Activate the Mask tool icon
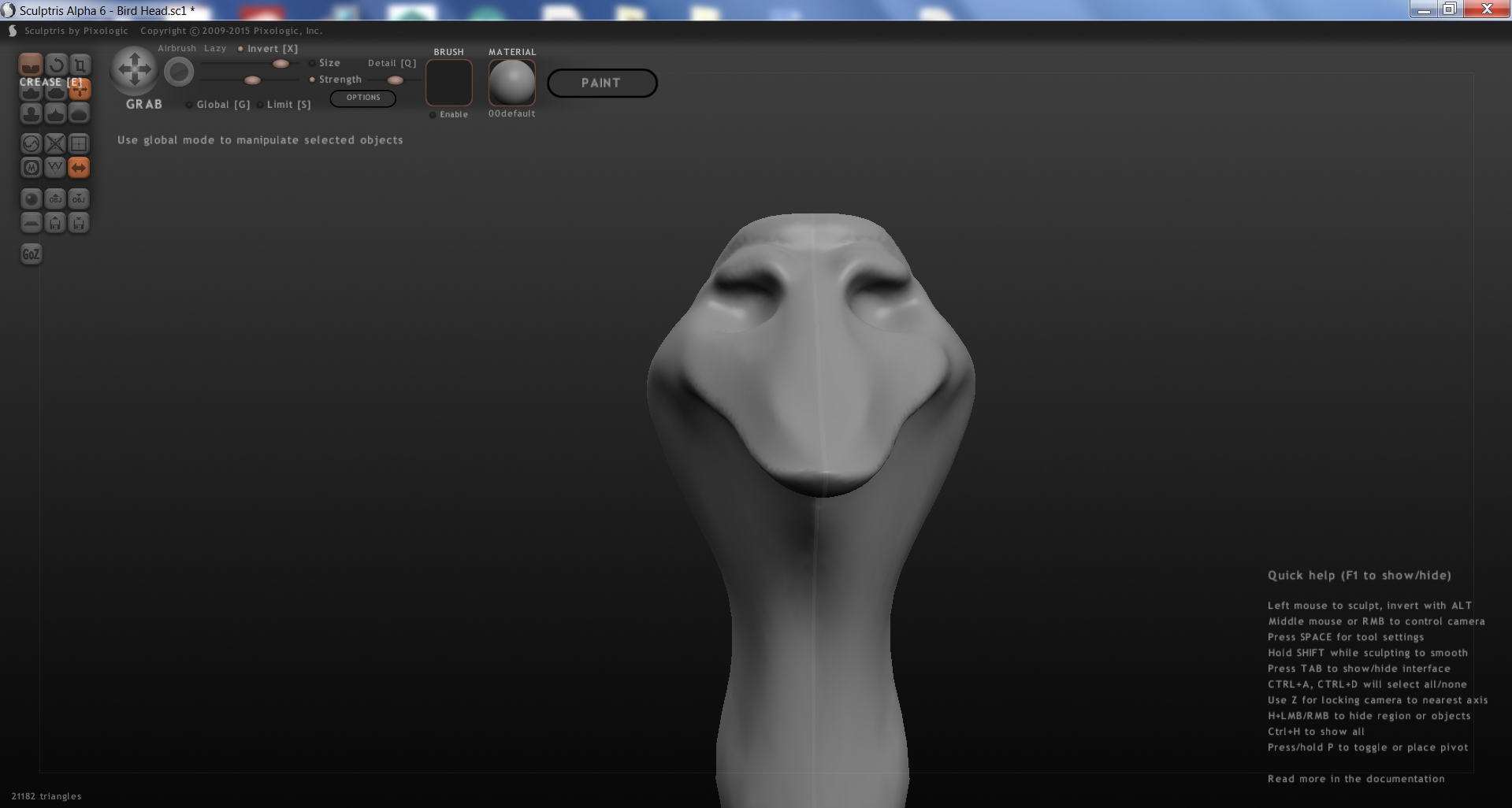Screen dimensions: 1512x808 (x=31, y=168)
